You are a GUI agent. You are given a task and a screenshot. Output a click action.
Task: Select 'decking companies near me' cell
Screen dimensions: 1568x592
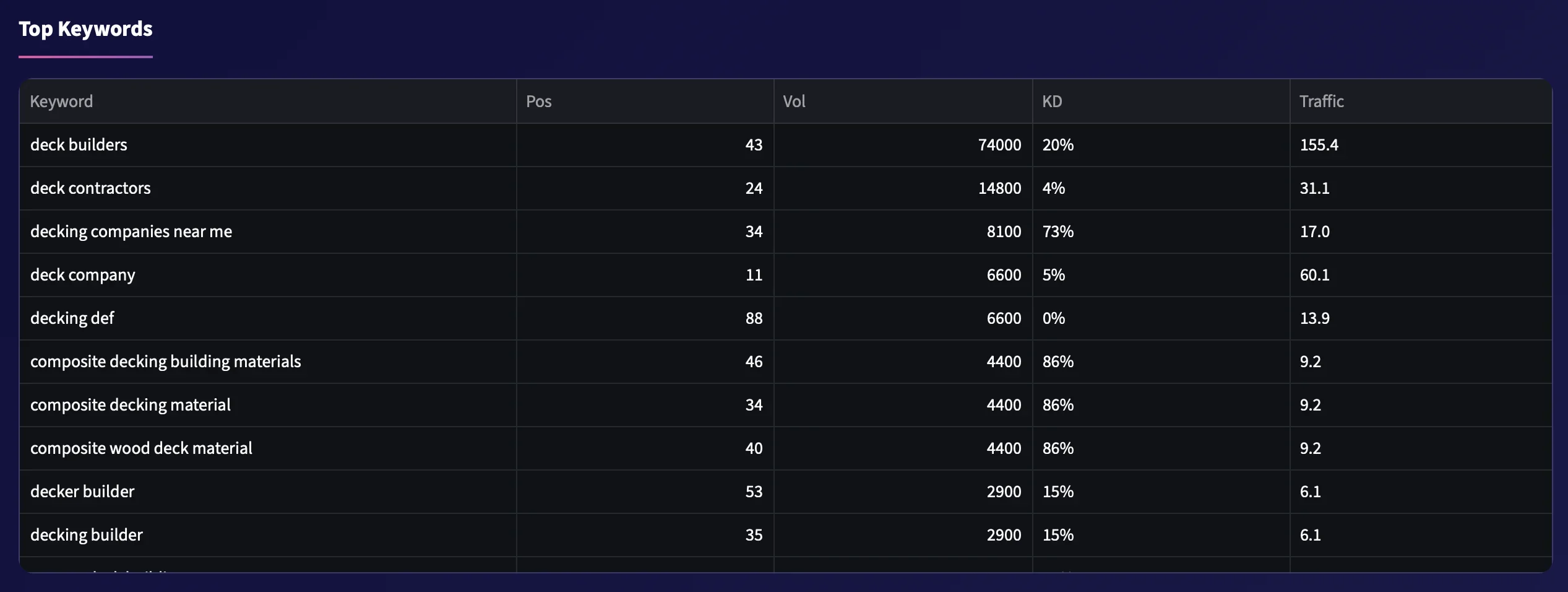click(131, 232)
